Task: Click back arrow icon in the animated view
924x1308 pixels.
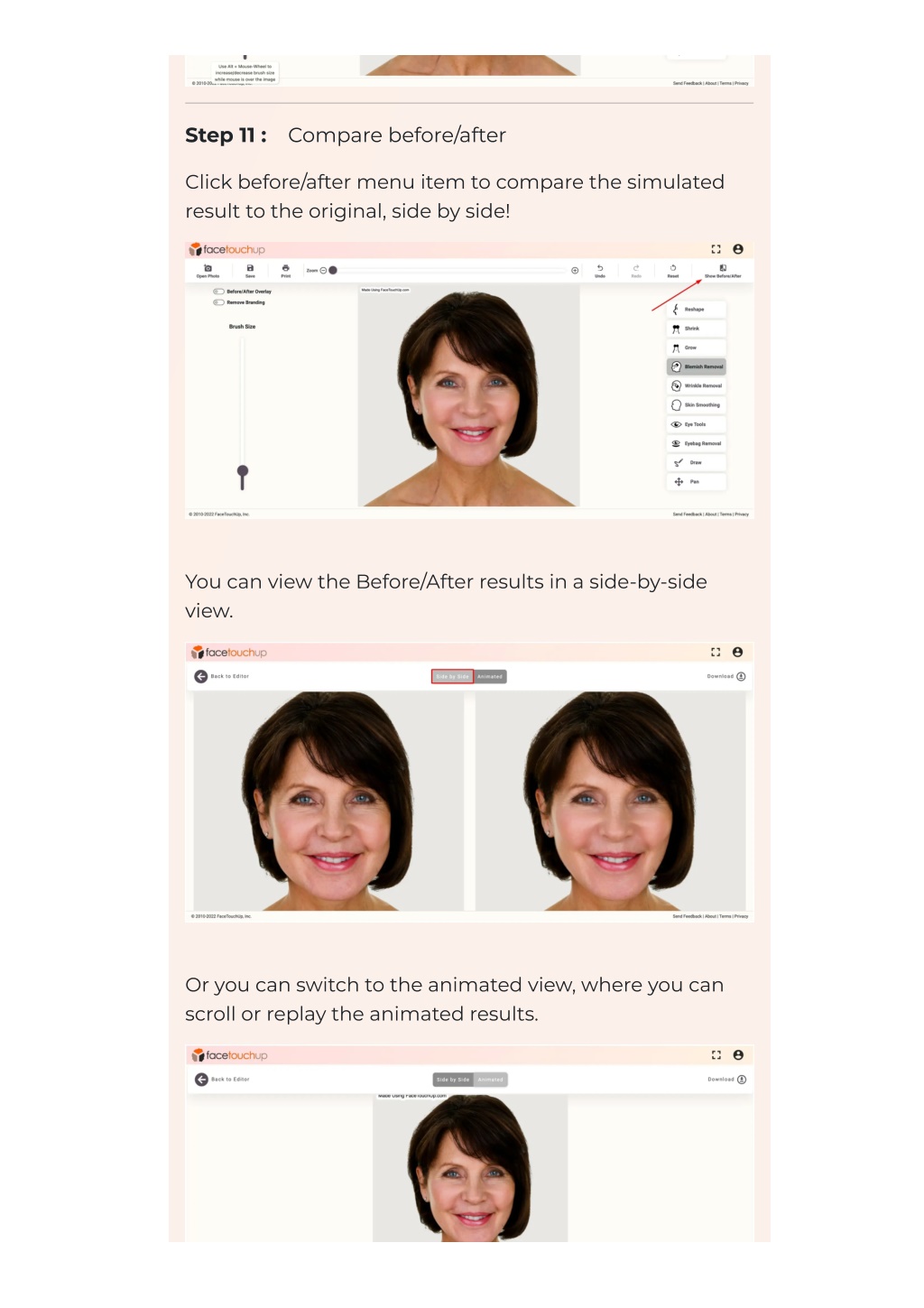Action: (201, 1080)
